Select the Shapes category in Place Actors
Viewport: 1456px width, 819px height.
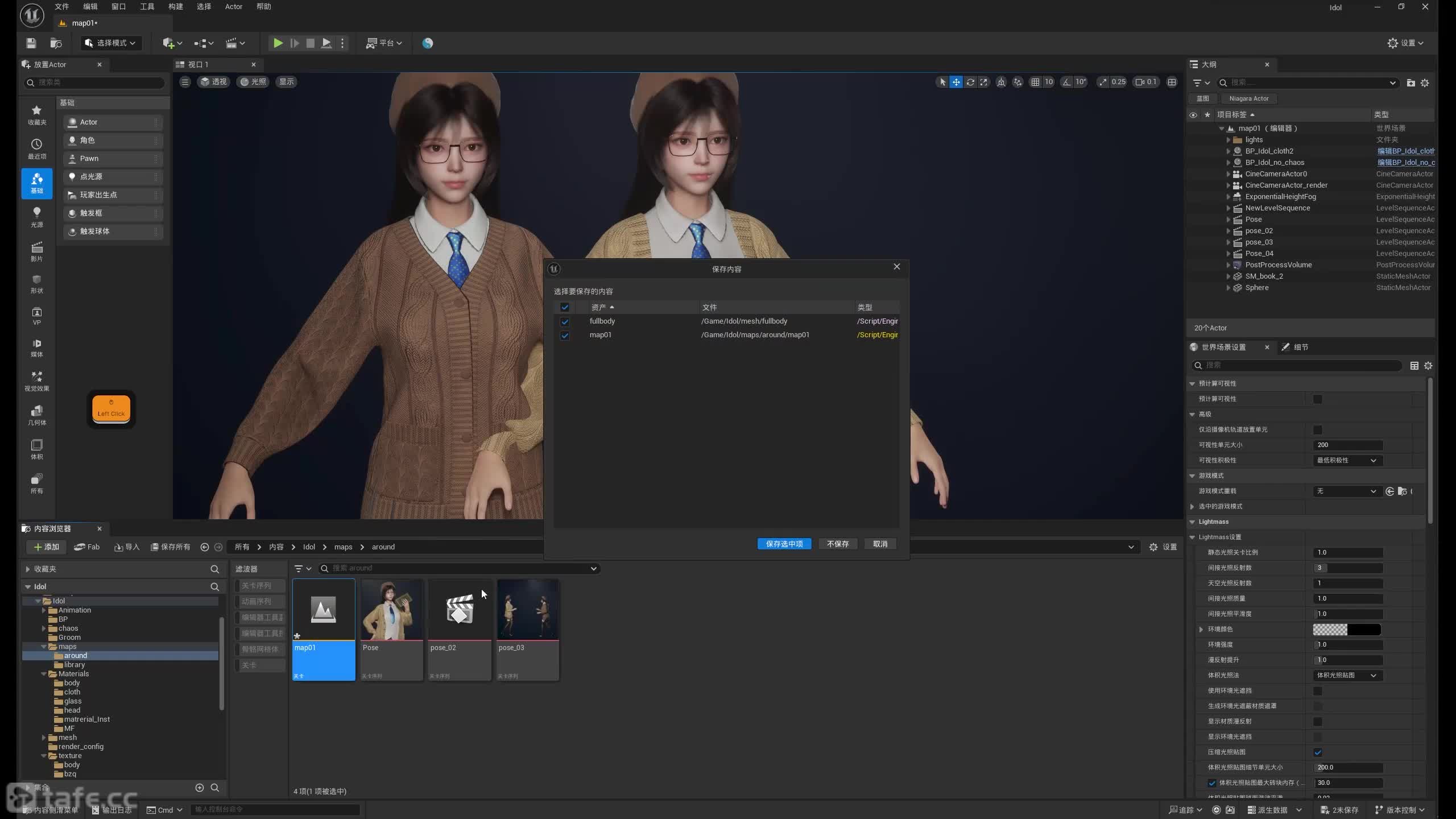point(37,284)
